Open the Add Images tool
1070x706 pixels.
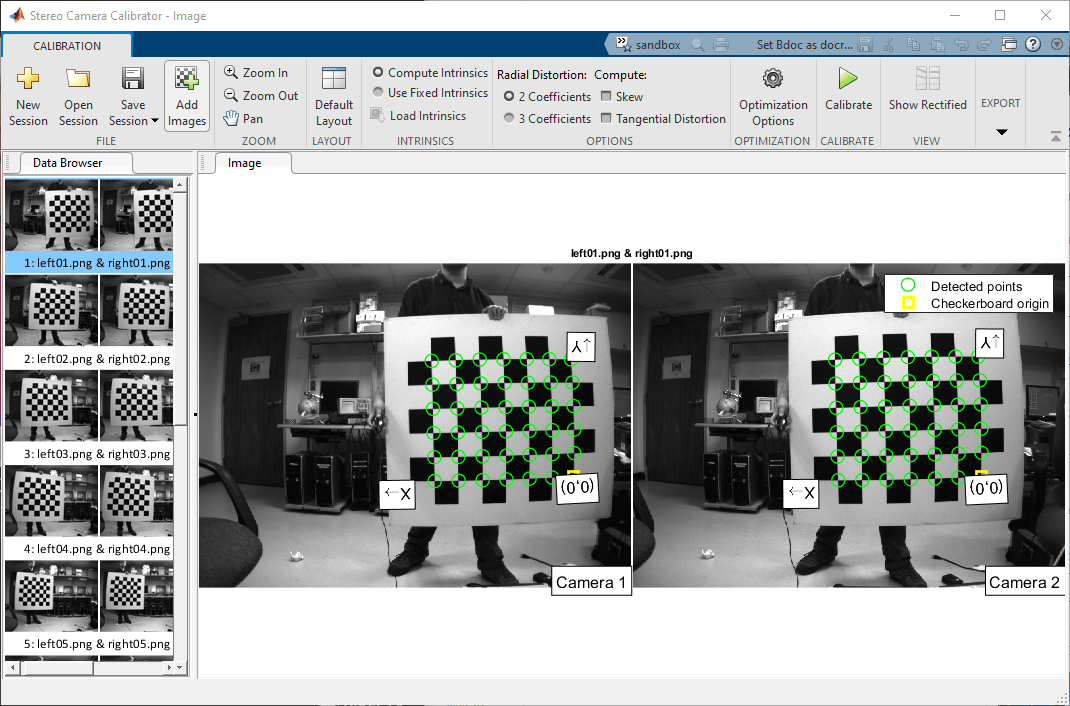coord(186,96)
